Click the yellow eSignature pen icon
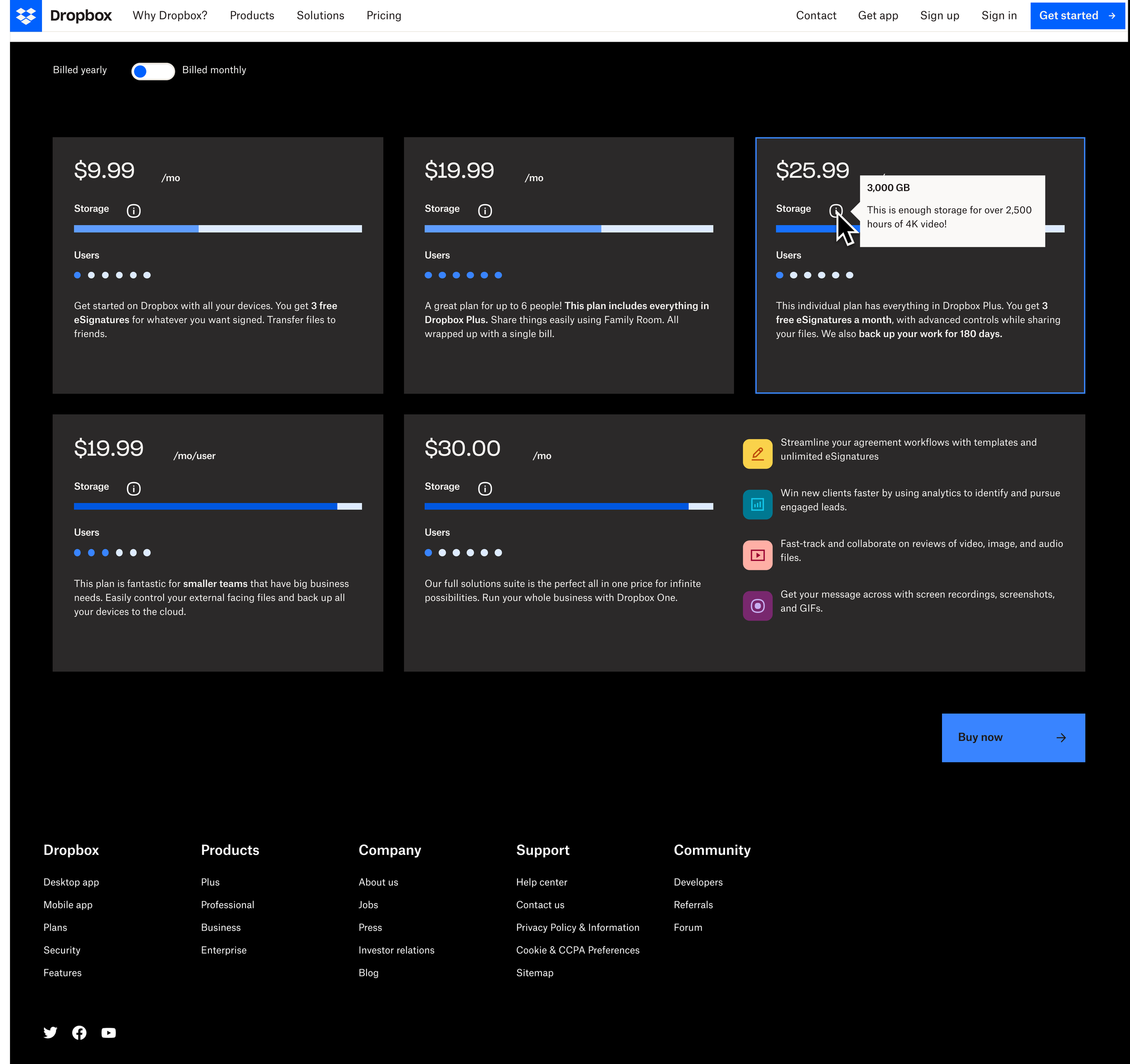Screen dimensions: 1130x1064 (x=757, y=453)
